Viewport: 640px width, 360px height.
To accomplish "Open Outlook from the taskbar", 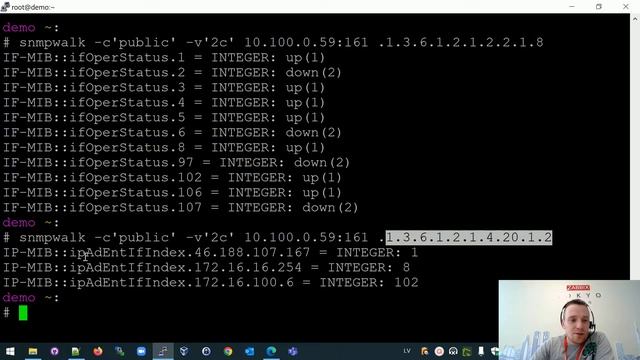I will point(249,351).
